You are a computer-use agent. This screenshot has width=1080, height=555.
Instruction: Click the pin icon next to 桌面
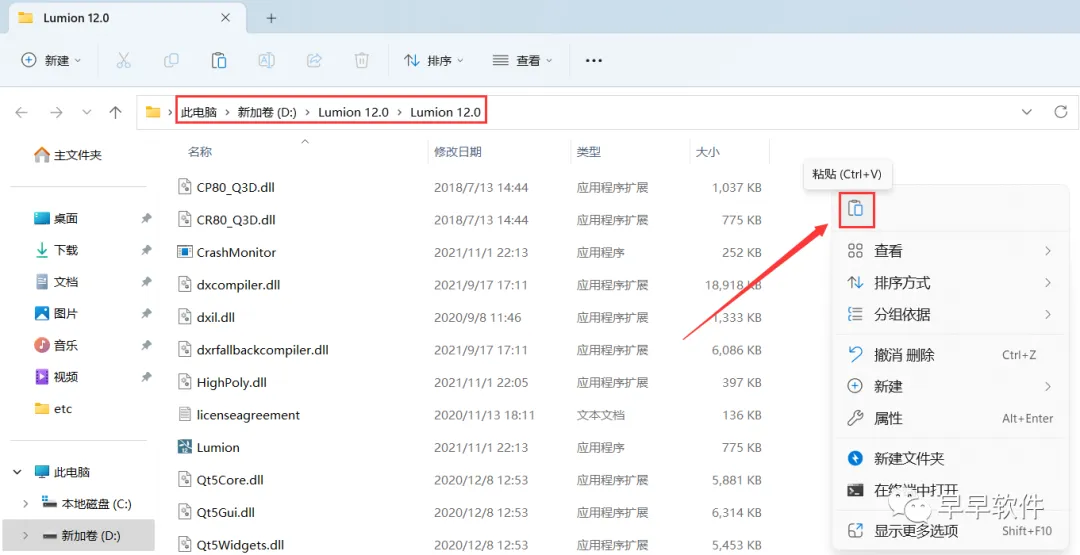(146, 218)
